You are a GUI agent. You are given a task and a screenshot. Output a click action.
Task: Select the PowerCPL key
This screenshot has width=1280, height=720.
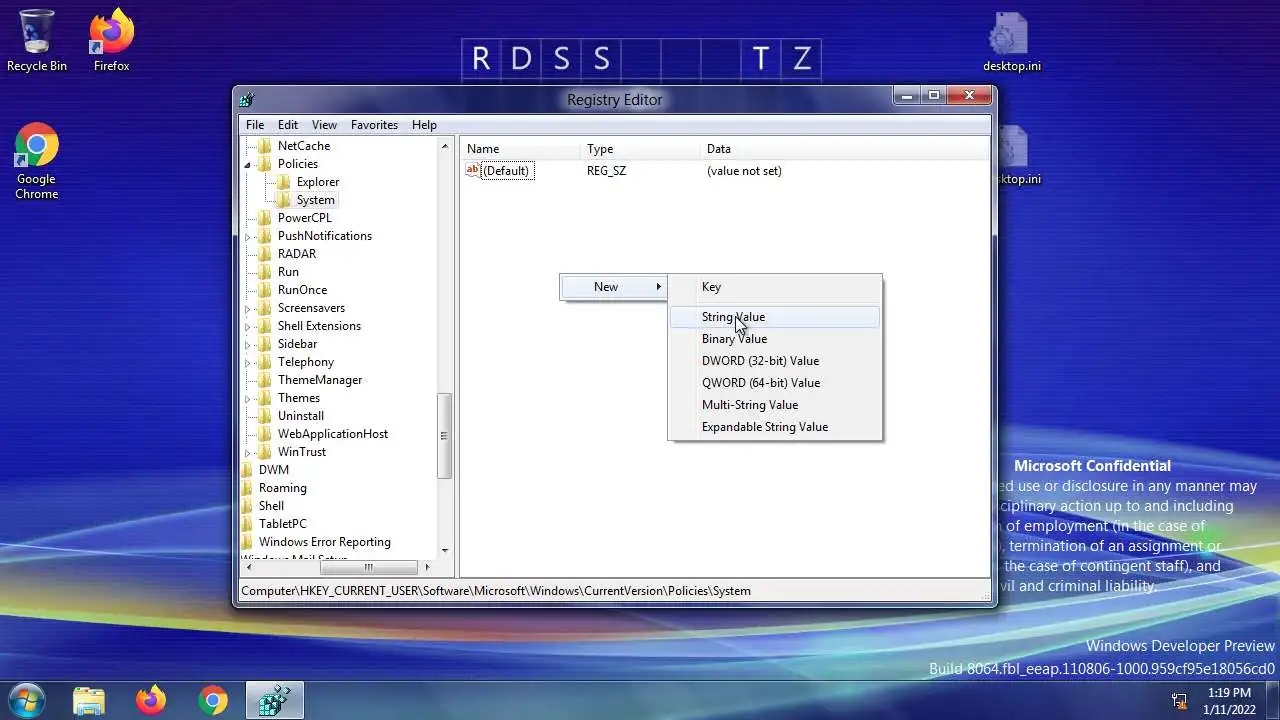click(x=304, y=218)
